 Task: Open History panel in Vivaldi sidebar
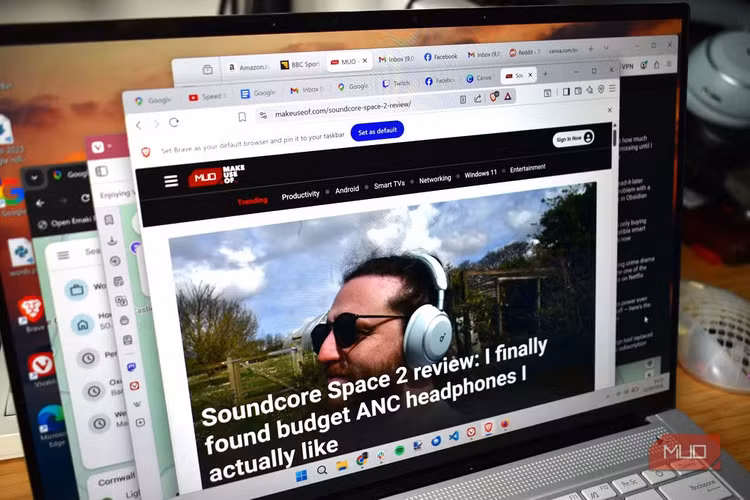coord(115,261)
